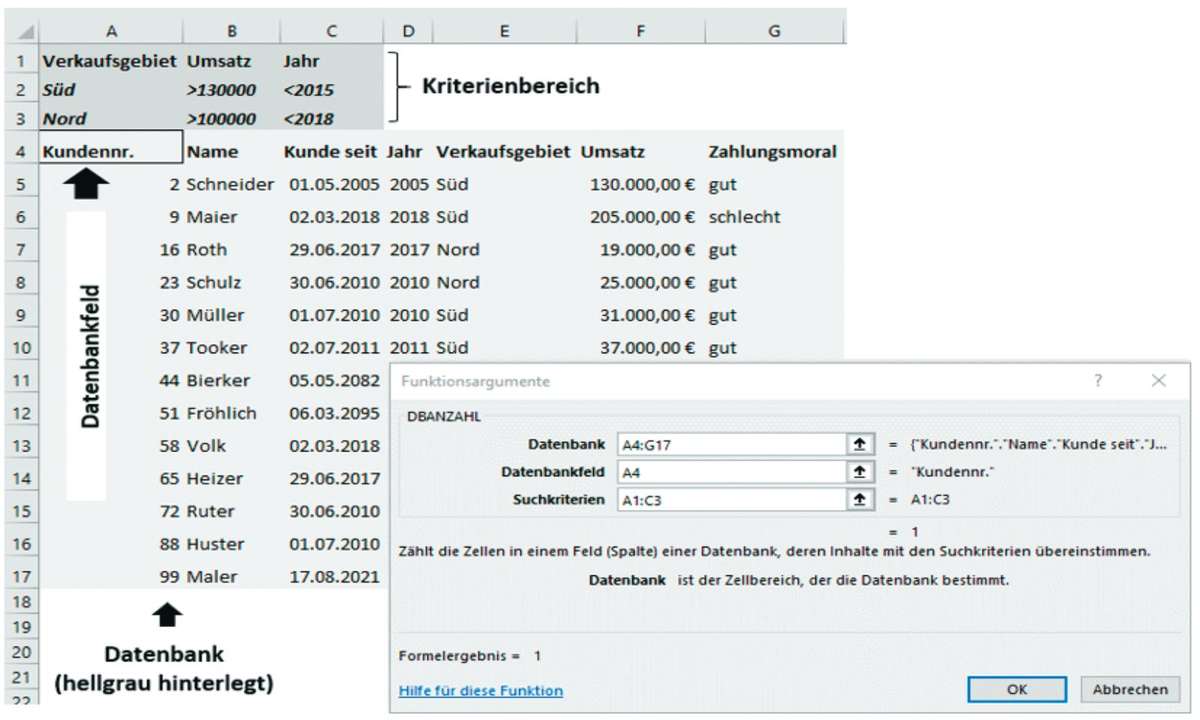
Task: Click criteria cell '>130000'
Action: (x=232, y=90)
